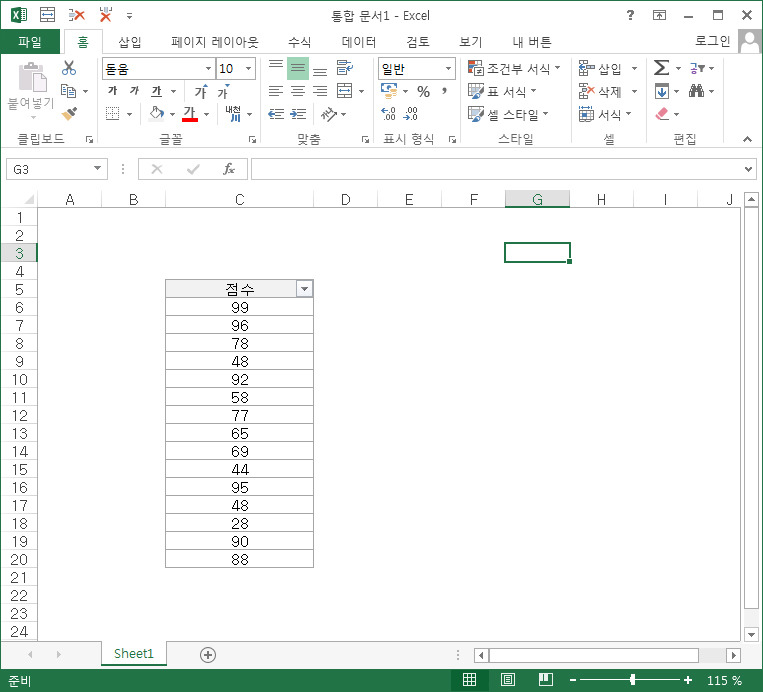Apply red font color 가

coord(190,114)
